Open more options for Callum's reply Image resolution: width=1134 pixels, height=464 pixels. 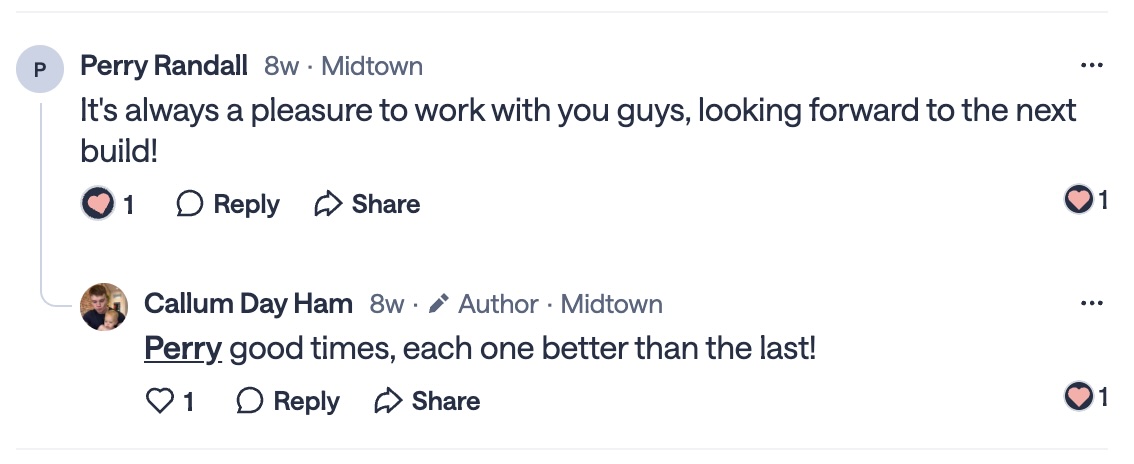[x=1091, y=303]
